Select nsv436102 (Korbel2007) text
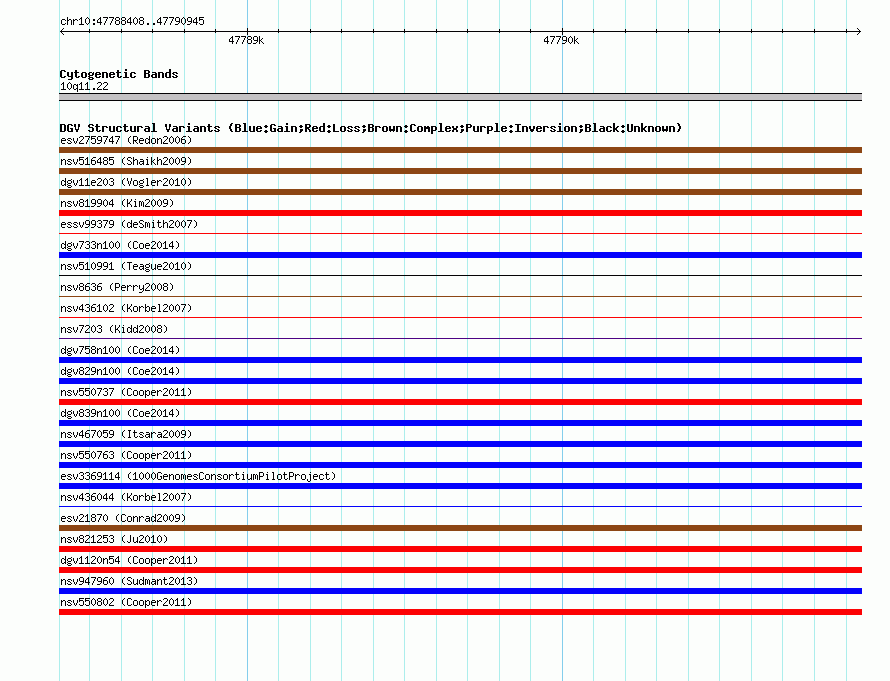 [x=126, y=308]
